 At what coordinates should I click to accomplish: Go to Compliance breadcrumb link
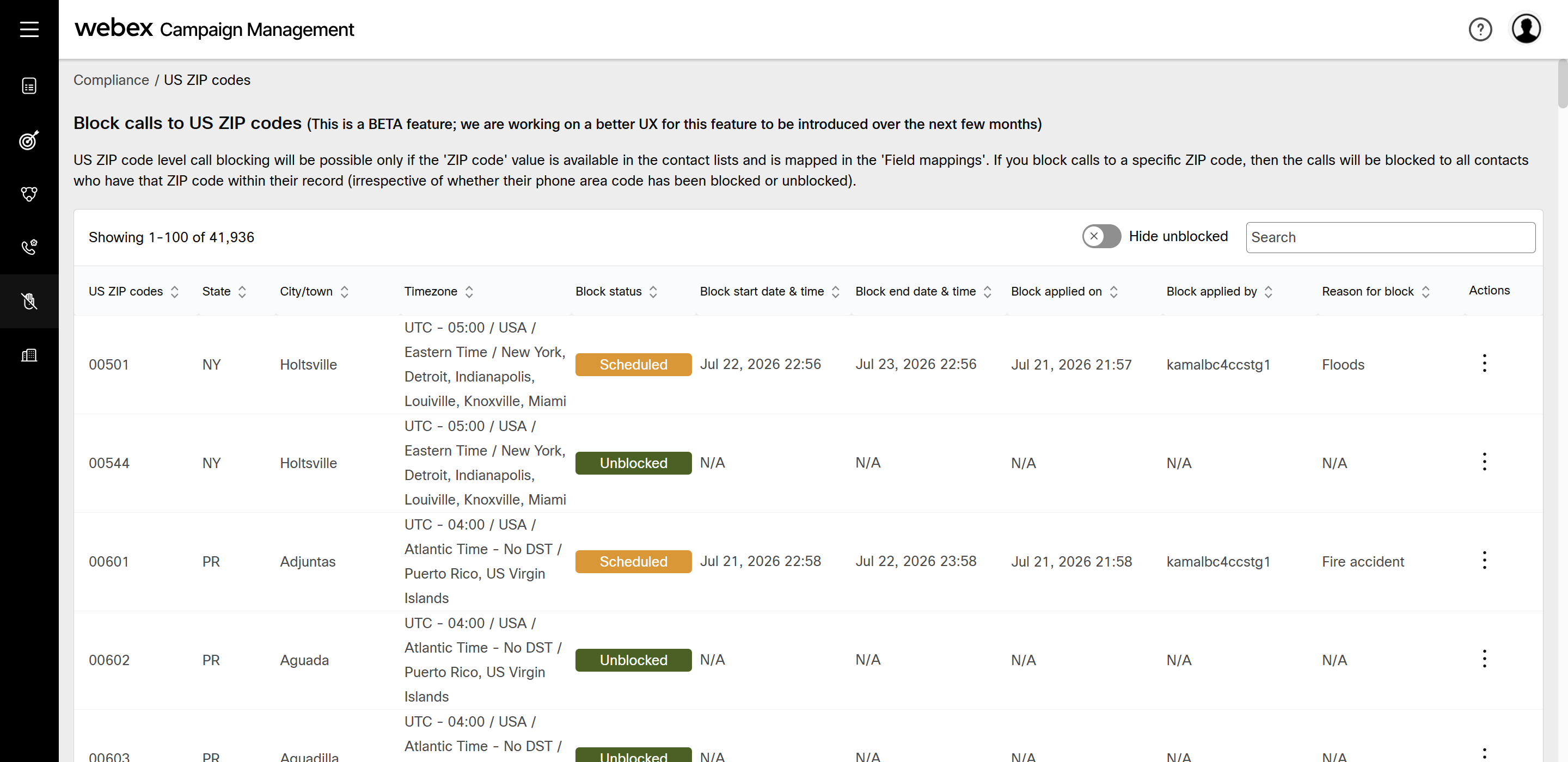[x=112, y=81]
